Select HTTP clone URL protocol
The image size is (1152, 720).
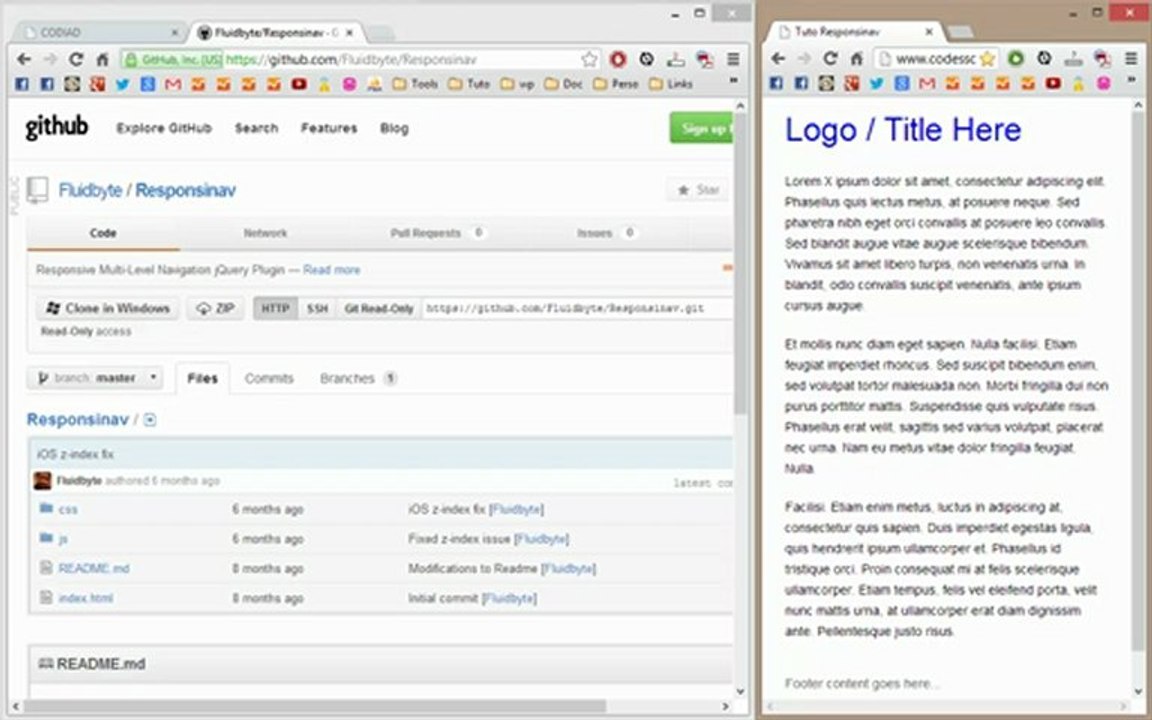point(276,309)
